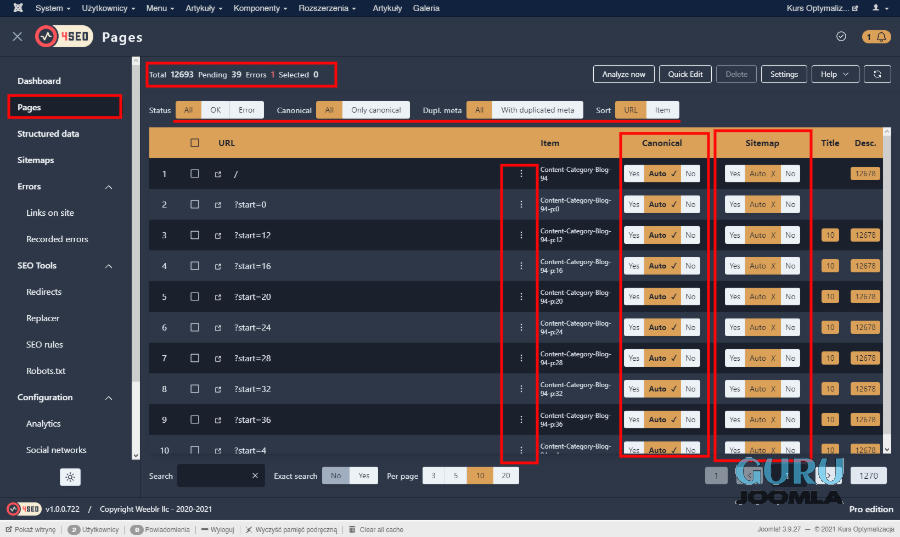
Task: Set Canonical to Yes for row 1
Action: point(634,174)
